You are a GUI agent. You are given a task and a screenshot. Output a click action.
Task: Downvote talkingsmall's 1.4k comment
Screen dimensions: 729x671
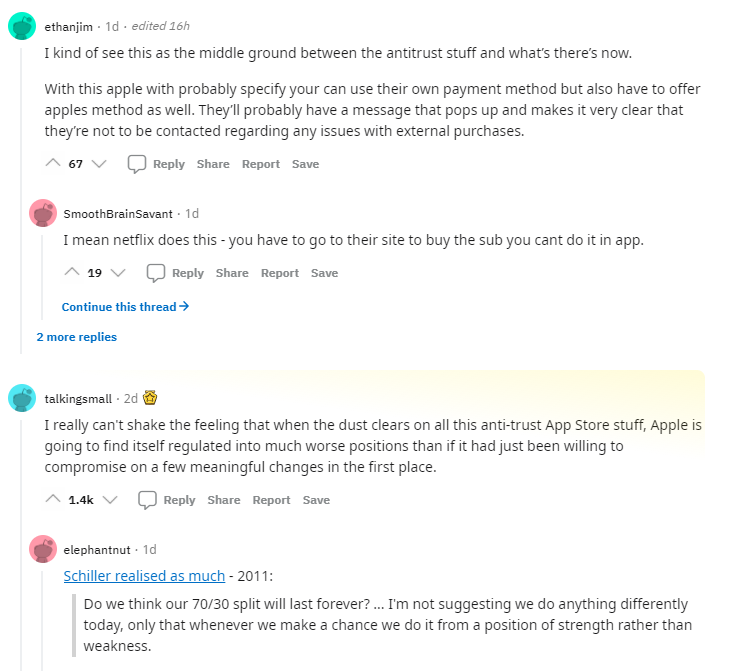[x=110, y=499]
